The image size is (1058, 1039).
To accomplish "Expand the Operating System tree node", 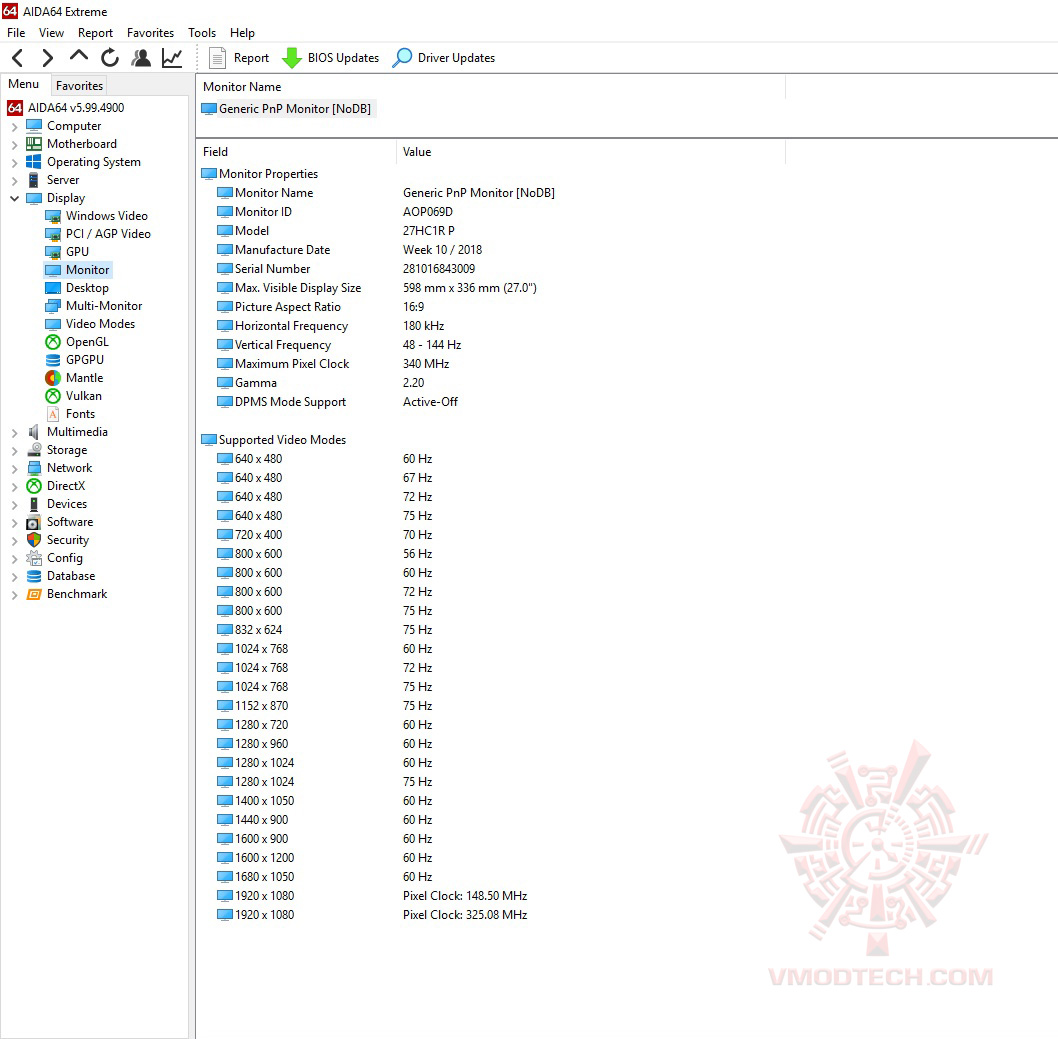I will click(x=14, y=163).
